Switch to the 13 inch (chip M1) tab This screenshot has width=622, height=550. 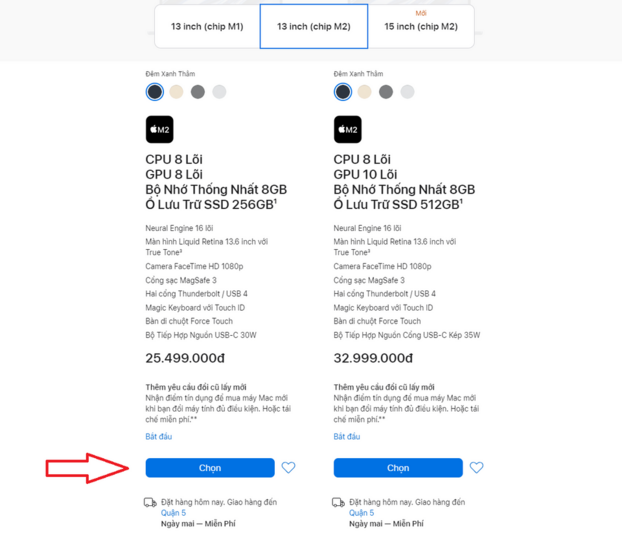tap(207, 27)
